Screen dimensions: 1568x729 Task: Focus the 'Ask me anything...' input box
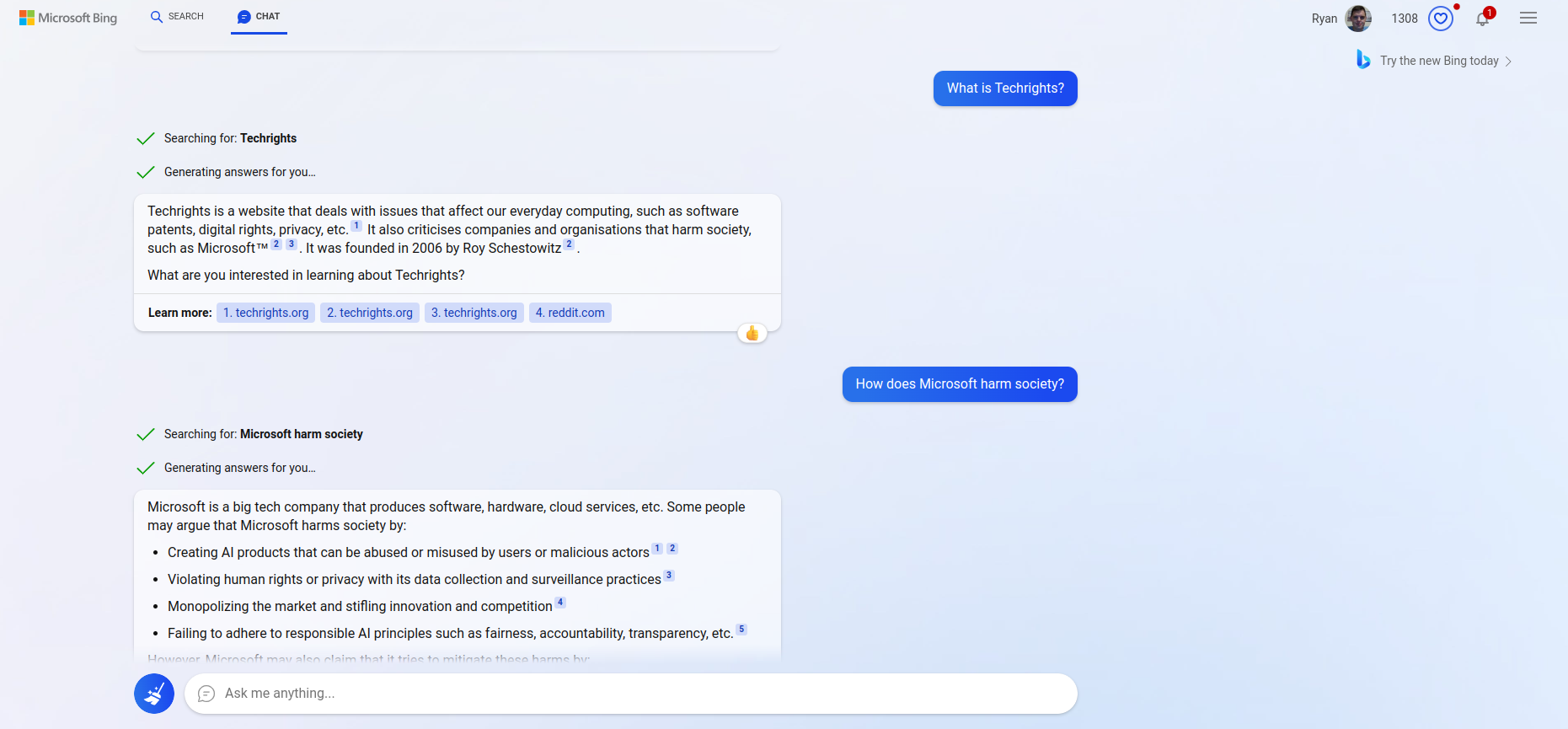pyautogui.click(x=631, y=694)
